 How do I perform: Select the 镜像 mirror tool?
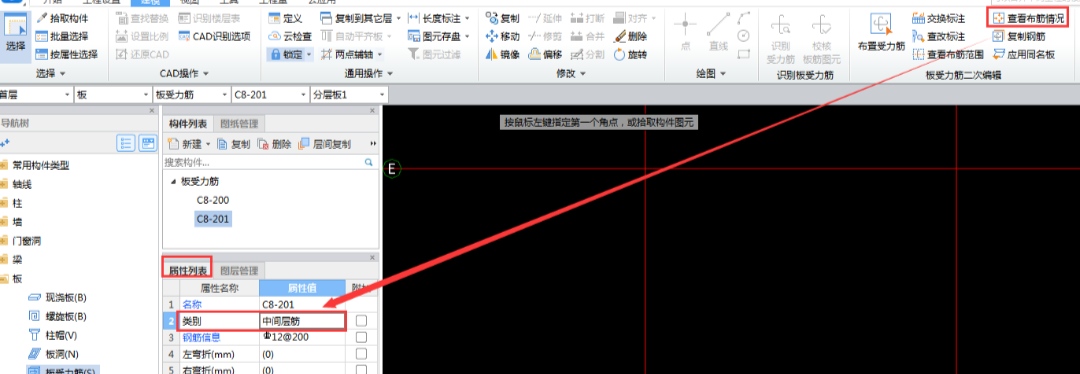[x=503, y=54]
